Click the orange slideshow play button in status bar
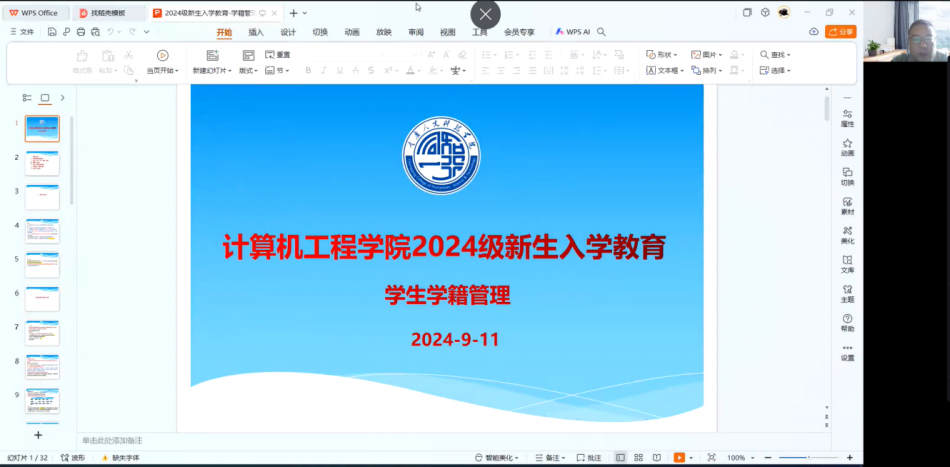950x467 pixels. (679, 458)
